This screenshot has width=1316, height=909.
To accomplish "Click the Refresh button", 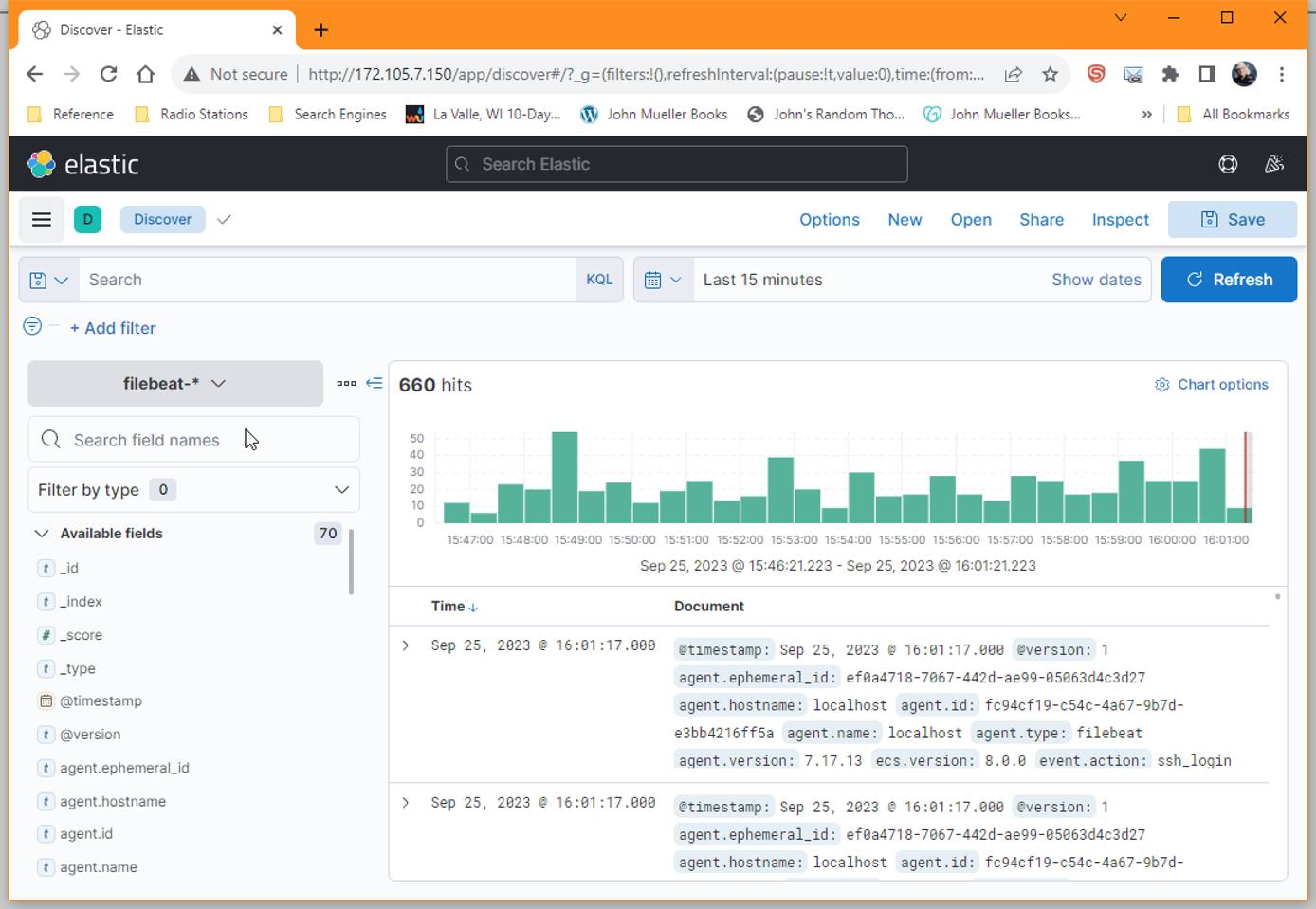I will pos(1229,279).
